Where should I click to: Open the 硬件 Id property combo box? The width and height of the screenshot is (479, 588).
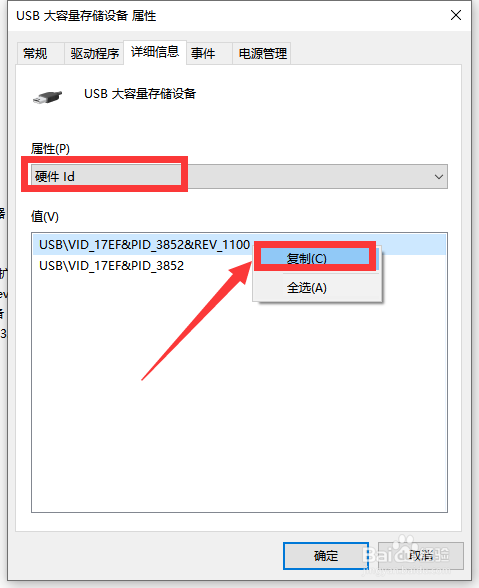239,176
